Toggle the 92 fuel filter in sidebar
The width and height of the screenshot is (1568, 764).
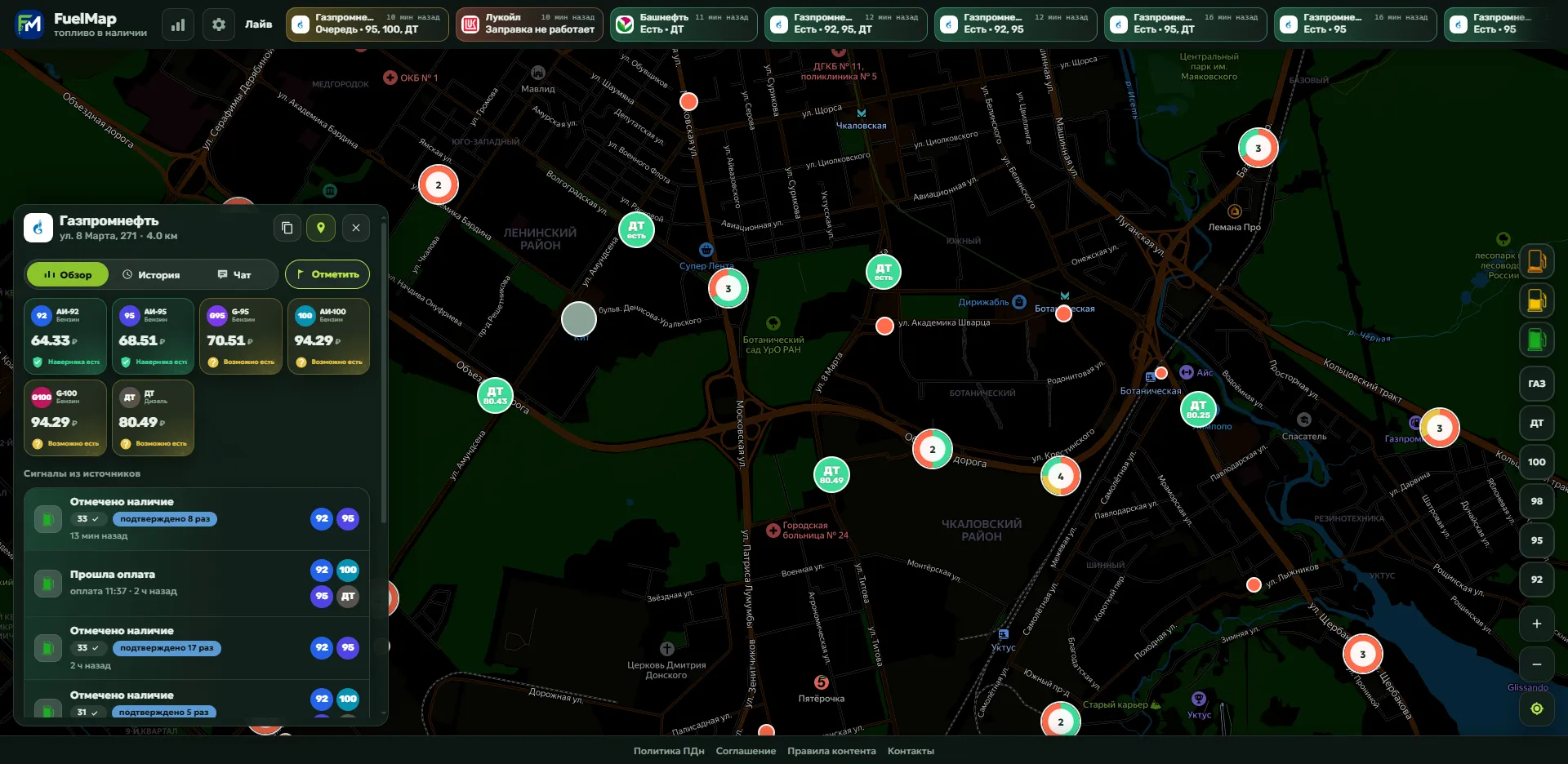[x=1537, y=580]
